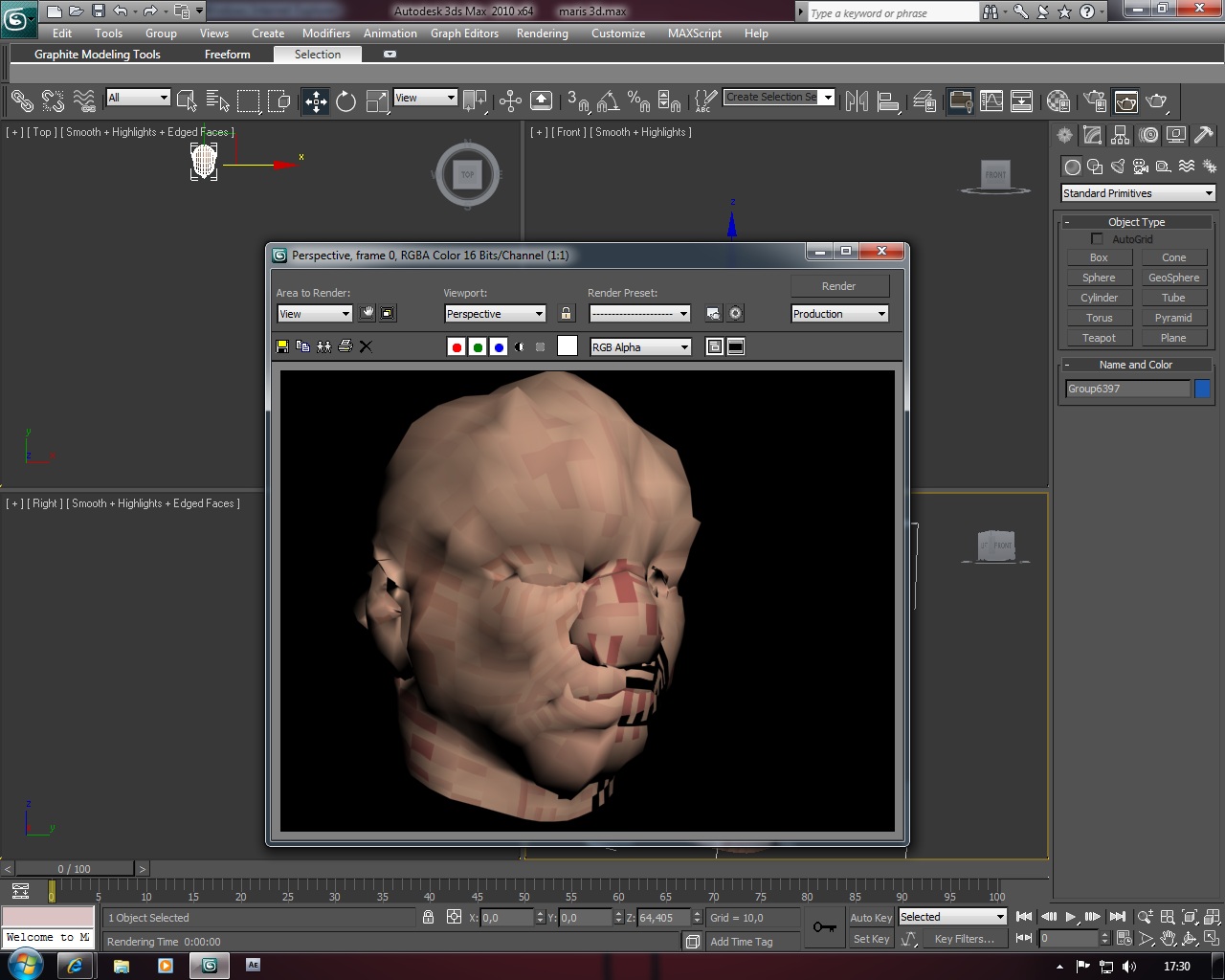Select the Rotate tool in main toolbar

point(345,101)
